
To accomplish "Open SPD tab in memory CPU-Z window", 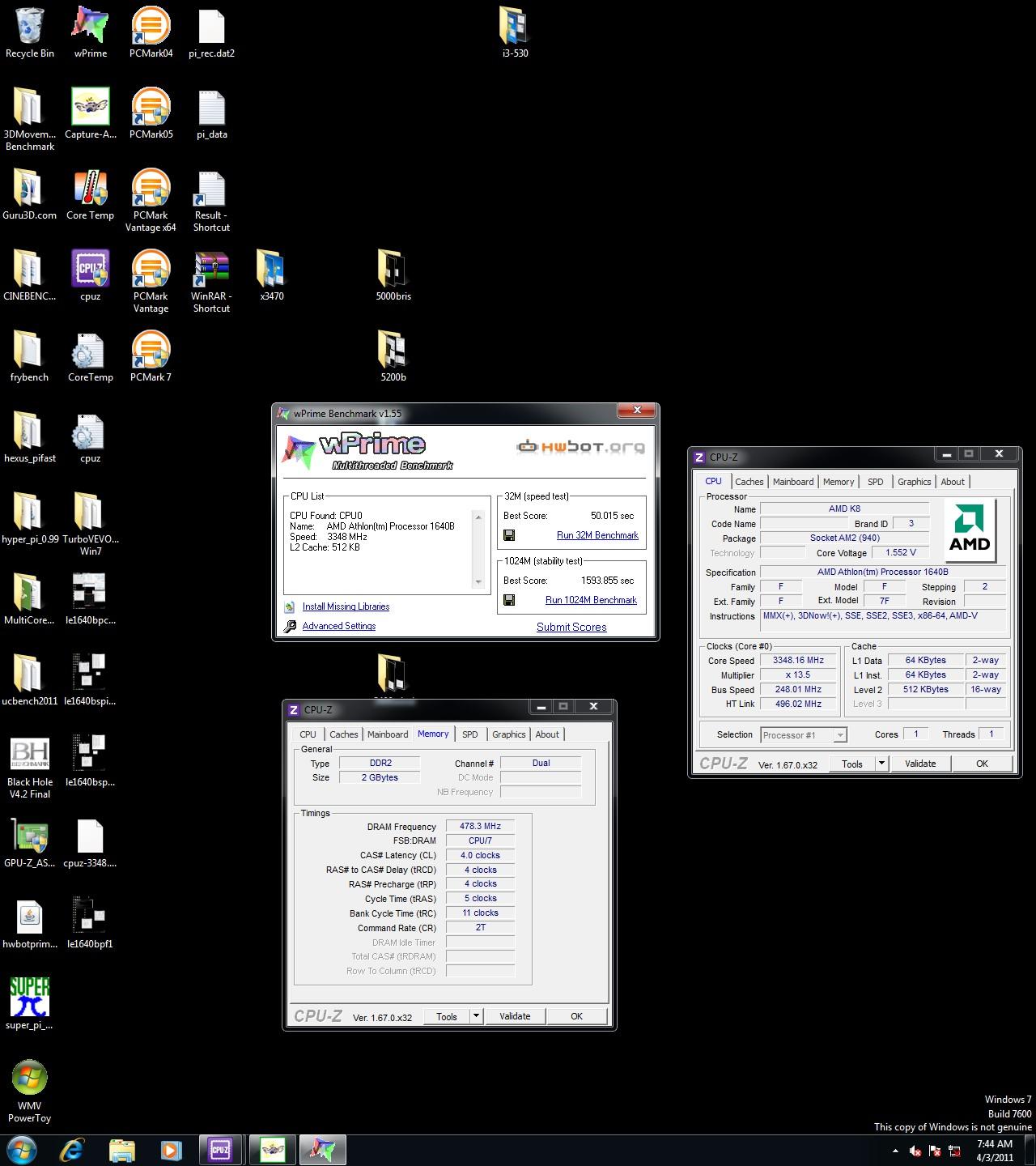I will coord(470,734).
